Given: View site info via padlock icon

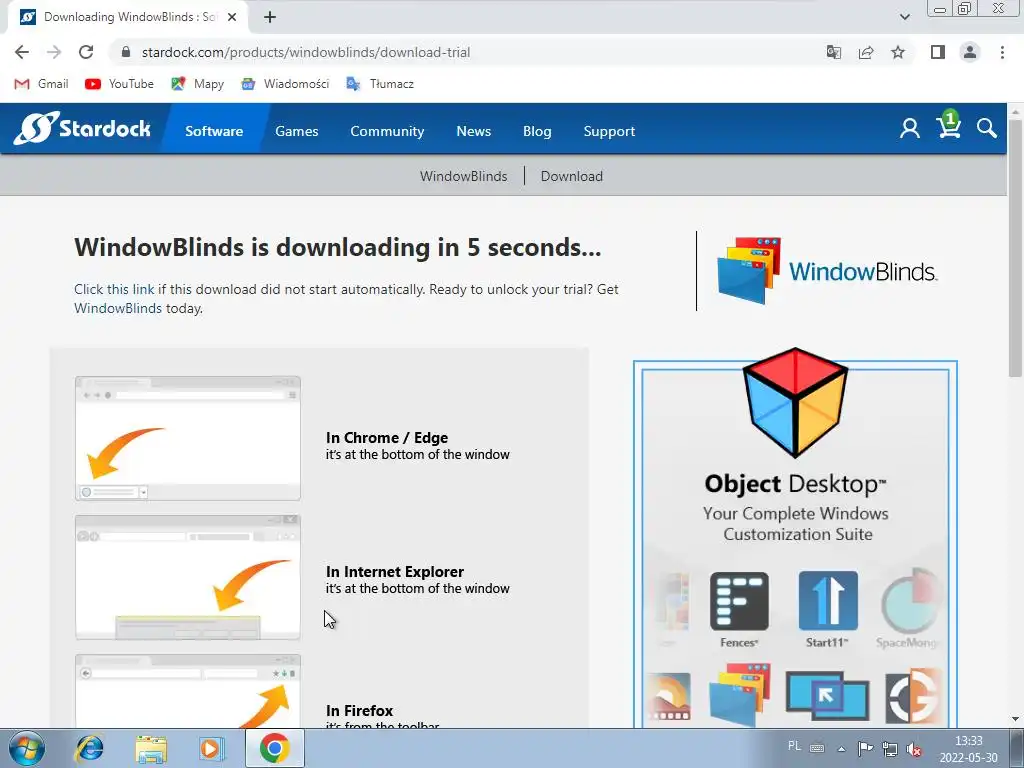Looking at the screenshot, I should point(127,52).
